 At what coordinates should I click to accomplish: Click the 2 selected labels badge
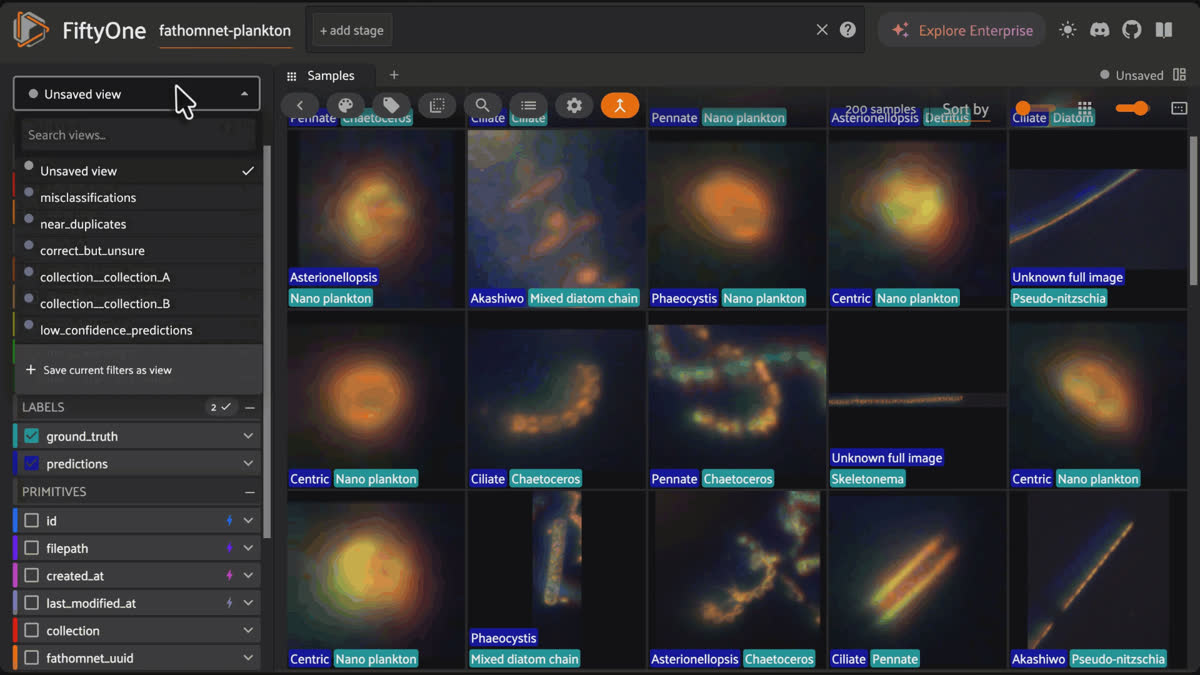point(219,407)
